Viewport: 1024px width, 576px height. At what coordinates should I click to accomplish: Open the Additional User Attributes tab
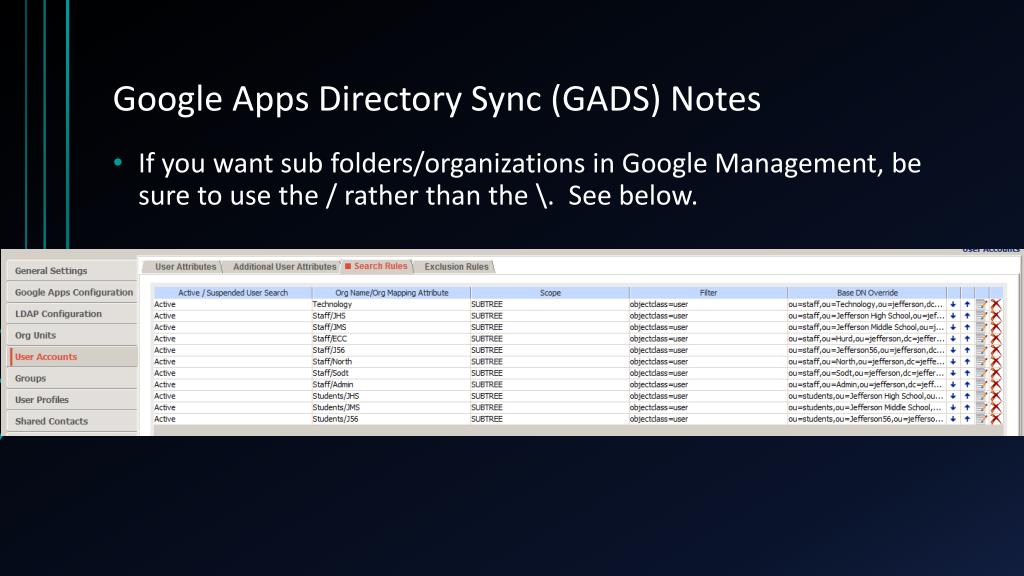pyautogui.click(x=284, y=266)
